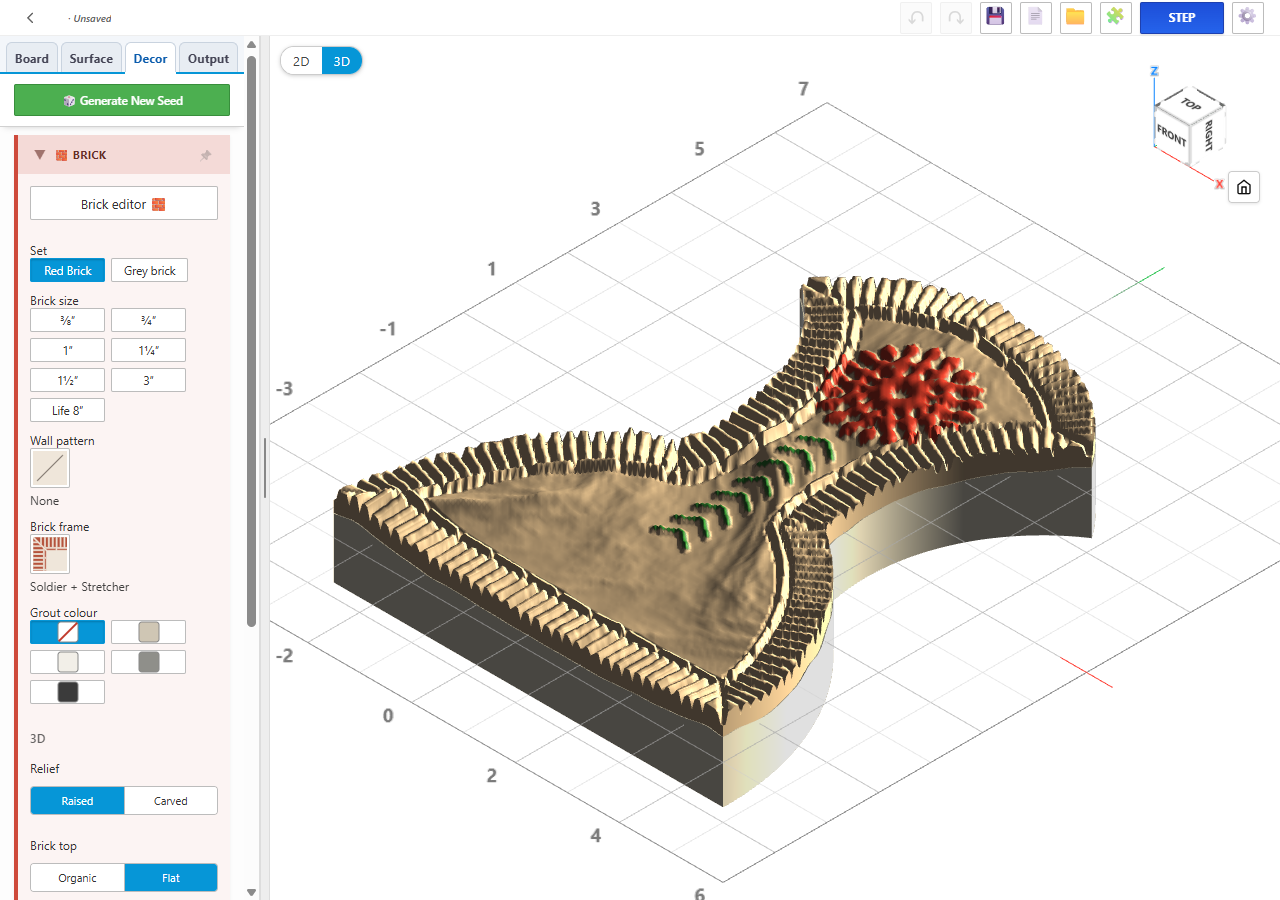Click the blue STEP button

(1182, 18)
